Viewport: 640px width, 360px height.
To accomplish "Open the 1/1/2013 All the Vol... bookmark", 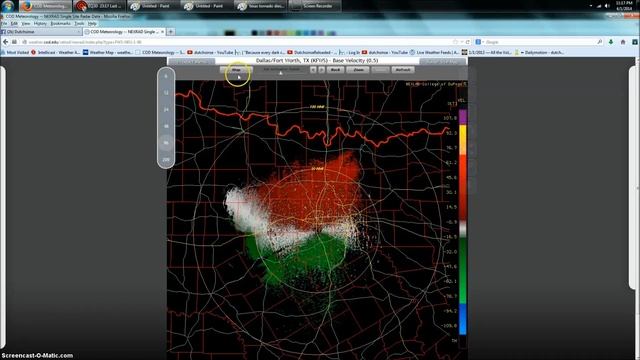I will [x=487, y=52].
